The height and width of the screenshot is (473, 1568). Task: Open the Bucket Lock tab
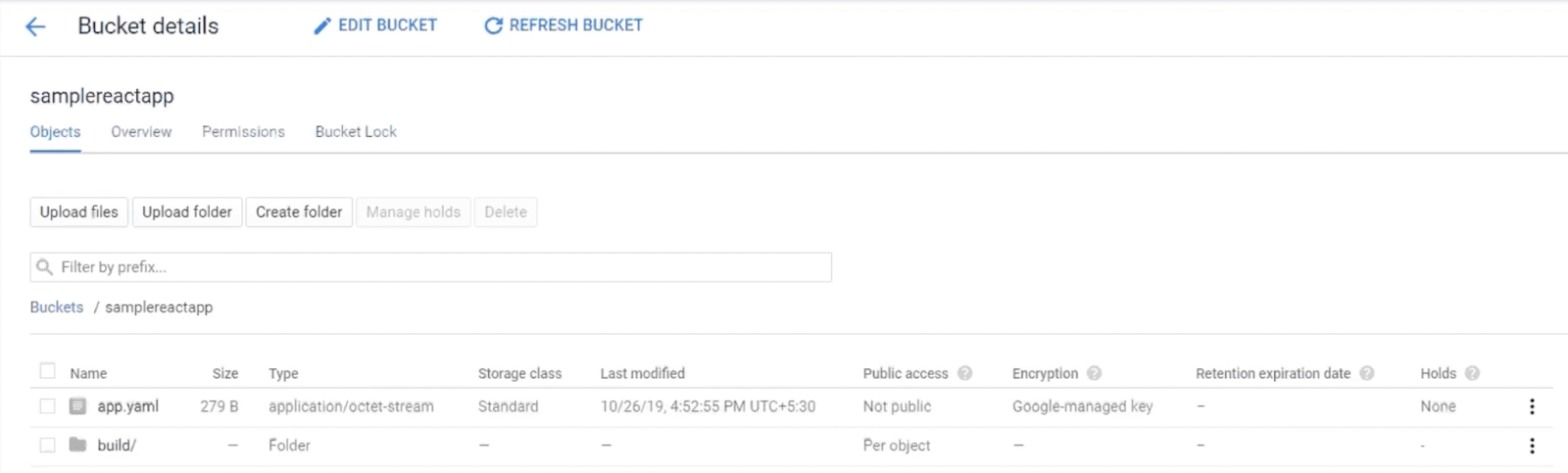click(356, 132)
